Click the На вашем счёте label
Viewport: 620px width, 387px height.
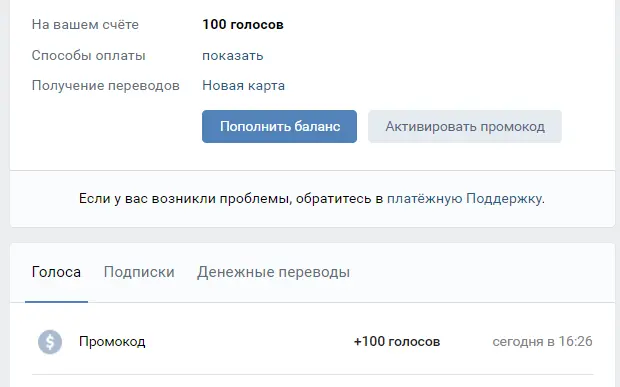pos(85,25)
